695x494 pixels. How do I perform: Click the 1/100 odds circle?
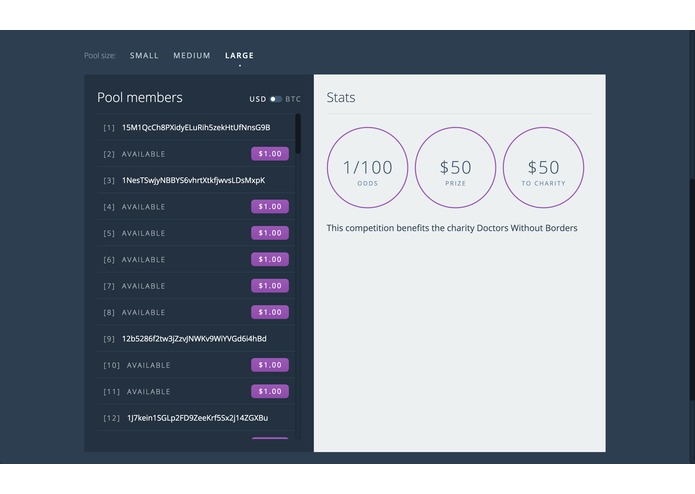[x=367, y=167]
